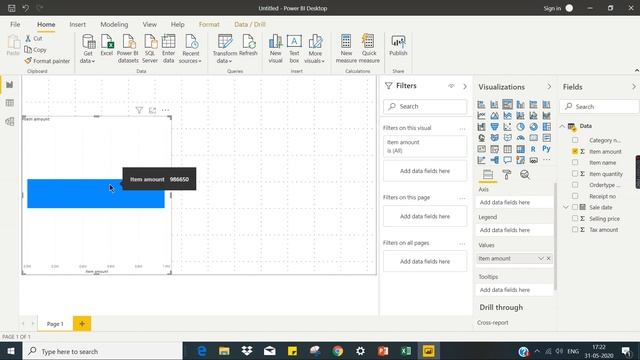Select the treemap visual
Screen dimensions: 640x360
click(x=547, y=127)
